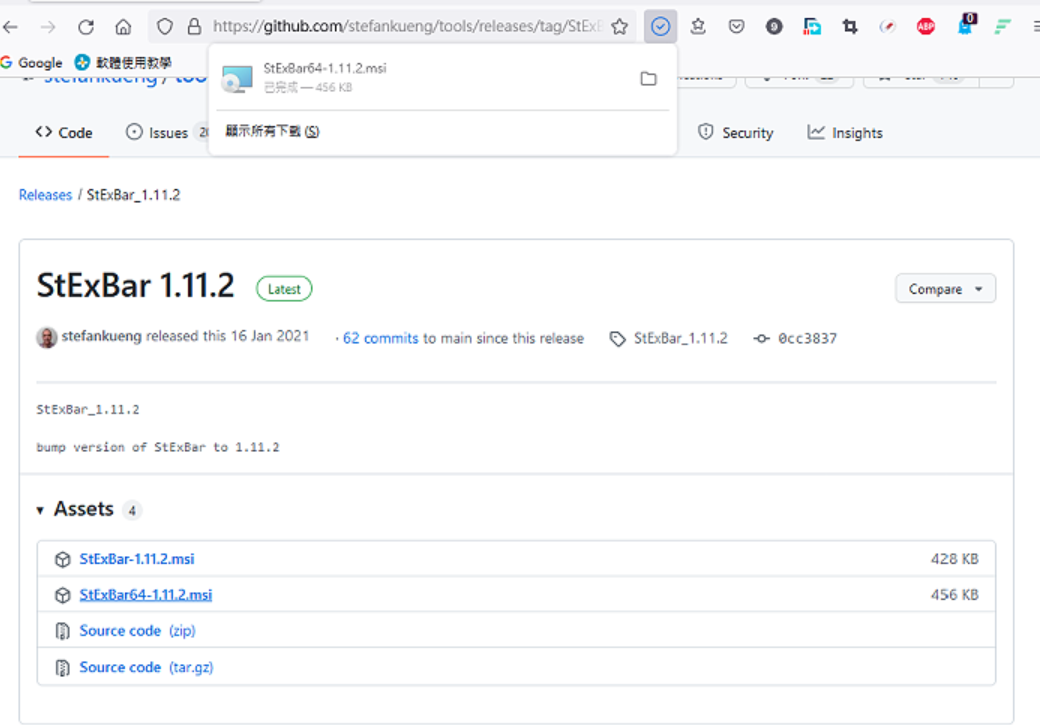Switch to the Security tab
The height and width of the screenshot is (725, 1040).
click(x=736, y=133)
